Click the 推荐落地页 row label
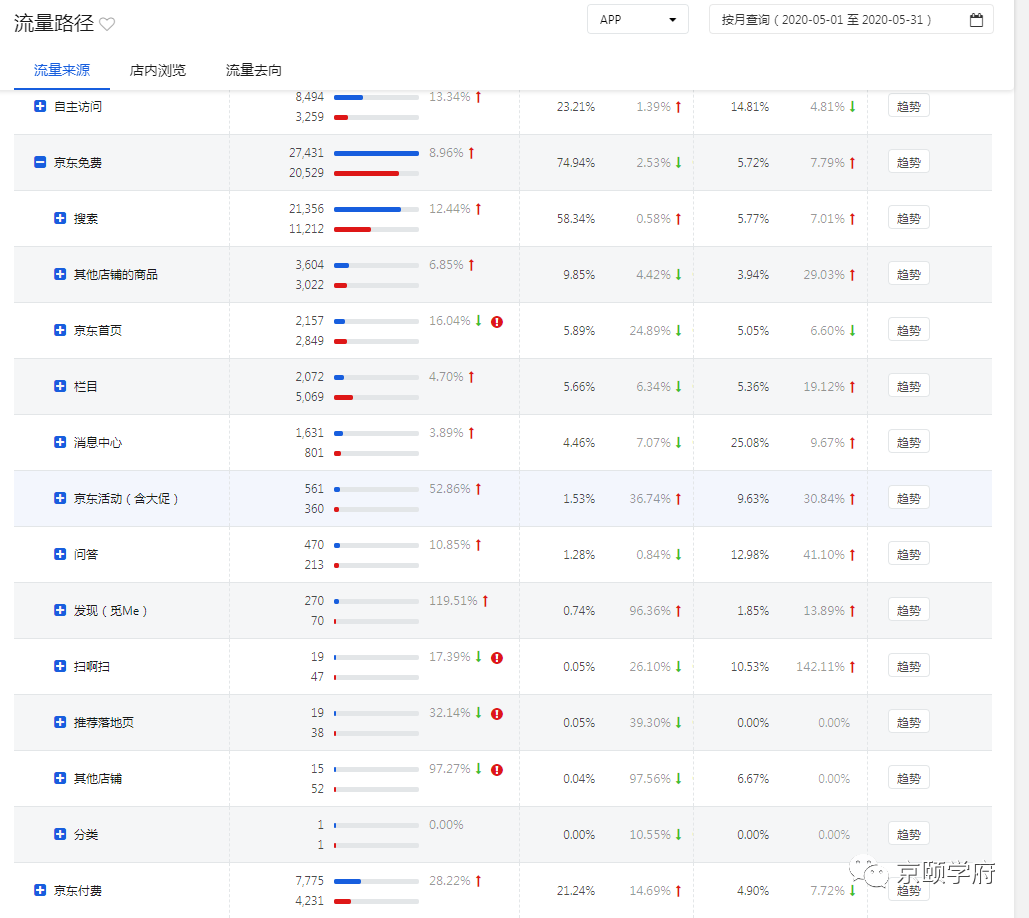Image resolution: width=1029 pixels, height=918 pixels. (104, 722)
